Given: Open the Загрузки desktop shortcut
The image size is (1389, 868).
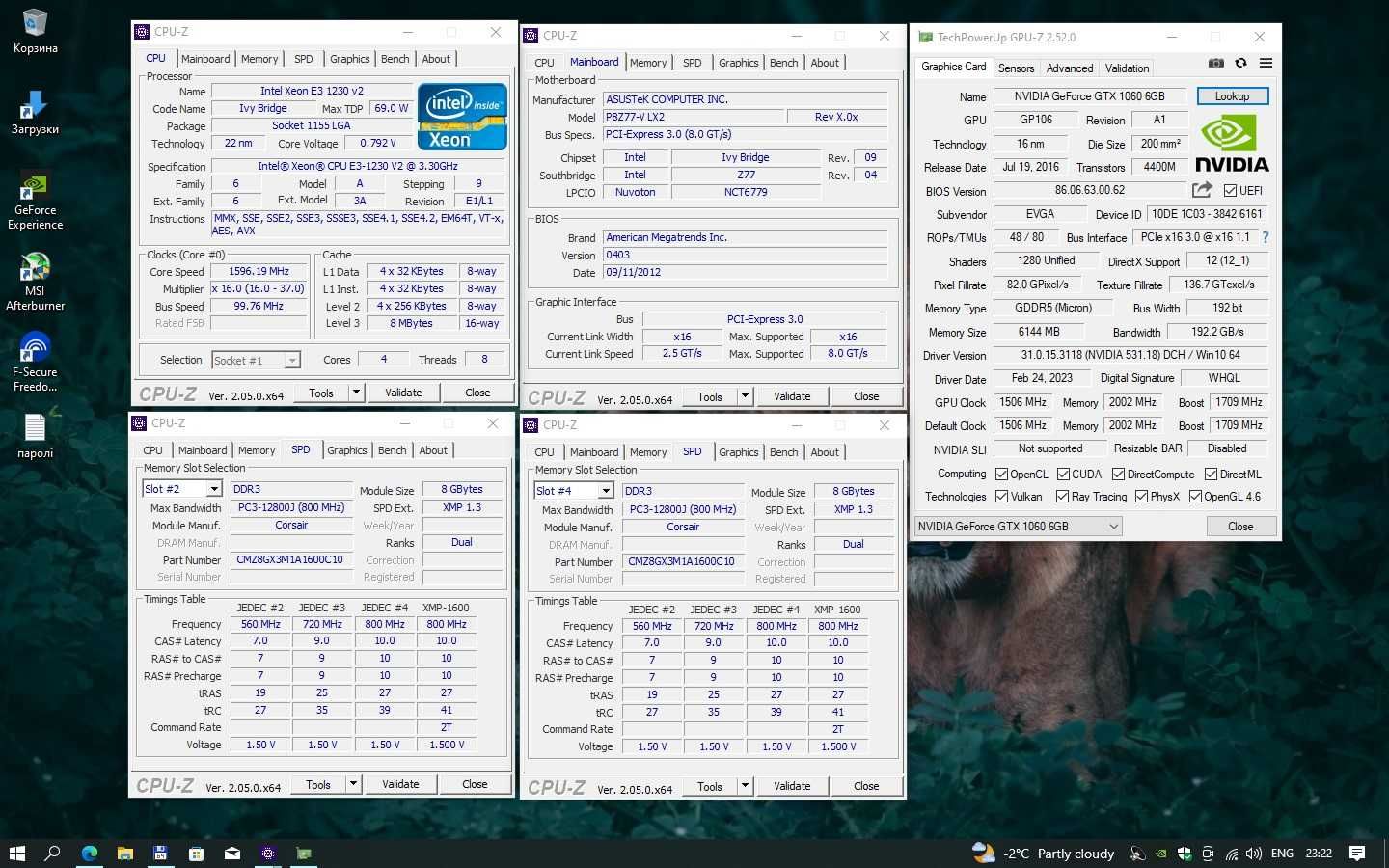Looking at the screenshot, I should coord(35,112).
